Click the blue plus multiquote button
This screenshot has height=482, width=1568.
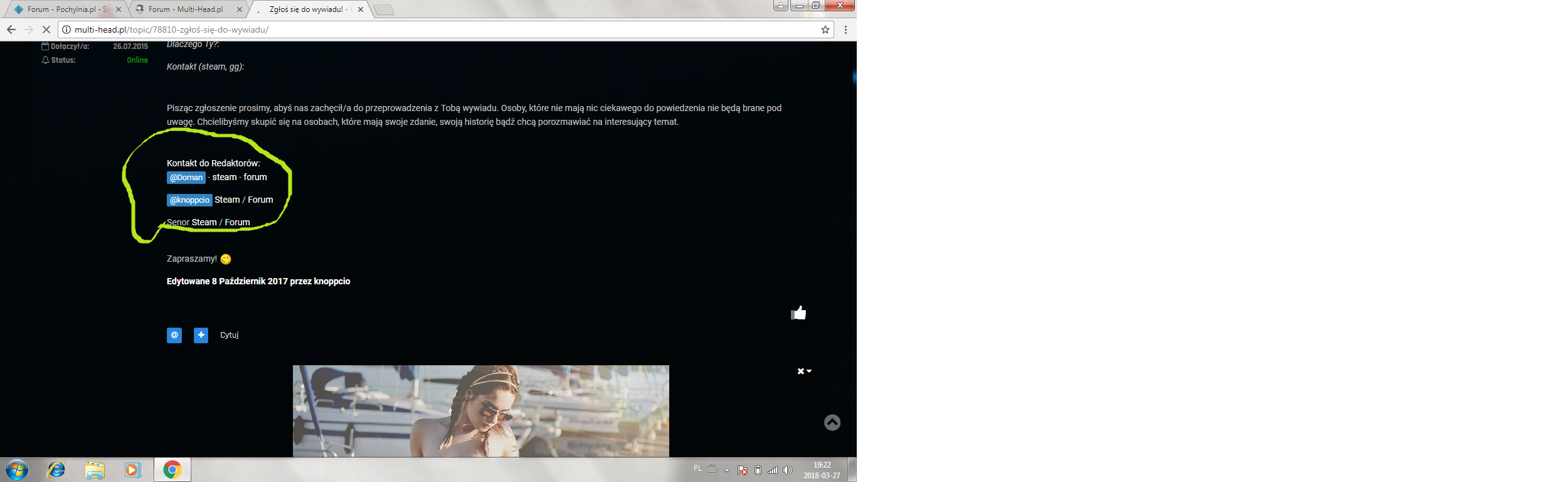201,335
